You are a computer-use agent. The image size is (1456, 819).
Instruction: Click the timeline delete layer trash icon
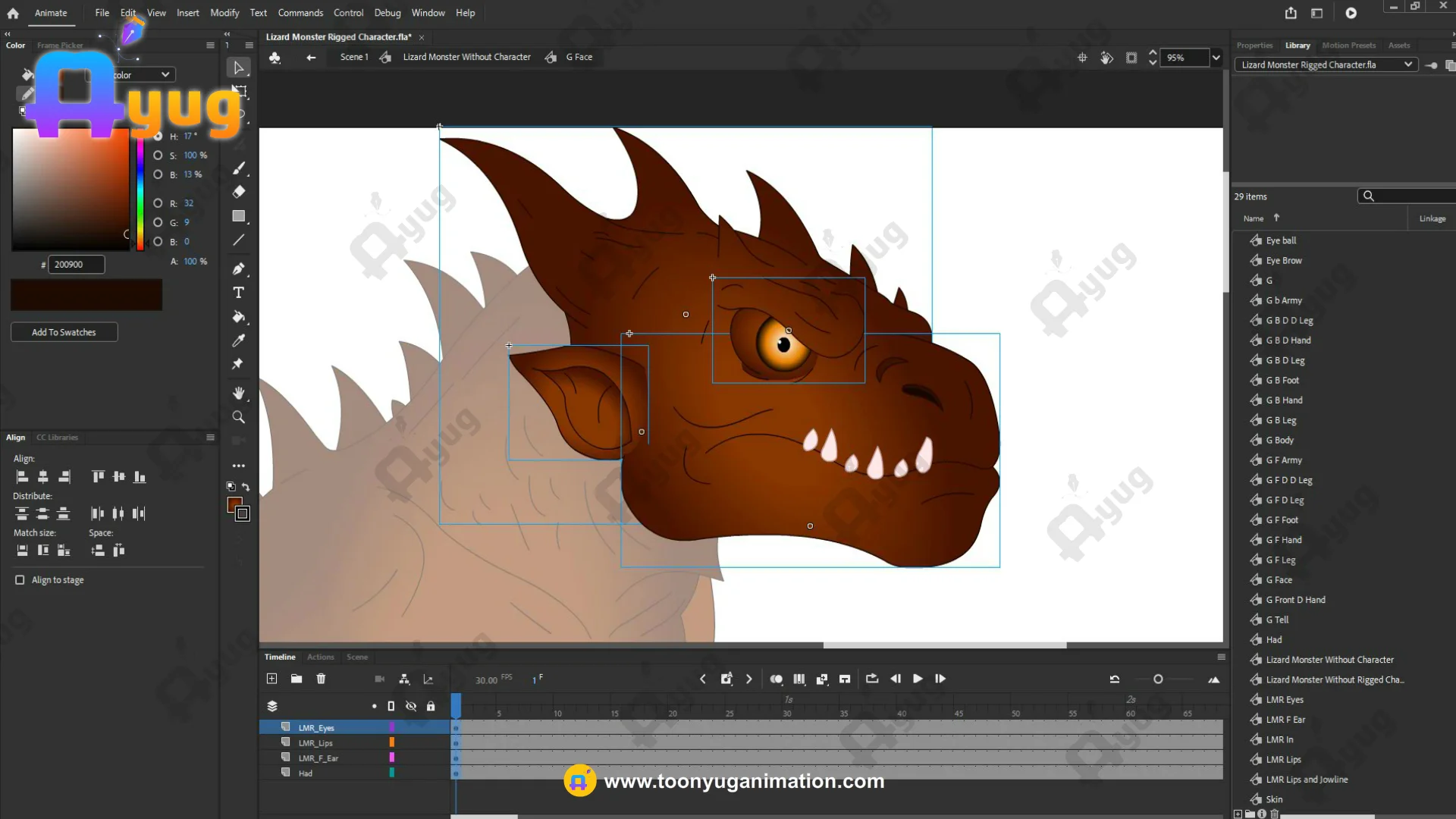click(x=321, y=679)
